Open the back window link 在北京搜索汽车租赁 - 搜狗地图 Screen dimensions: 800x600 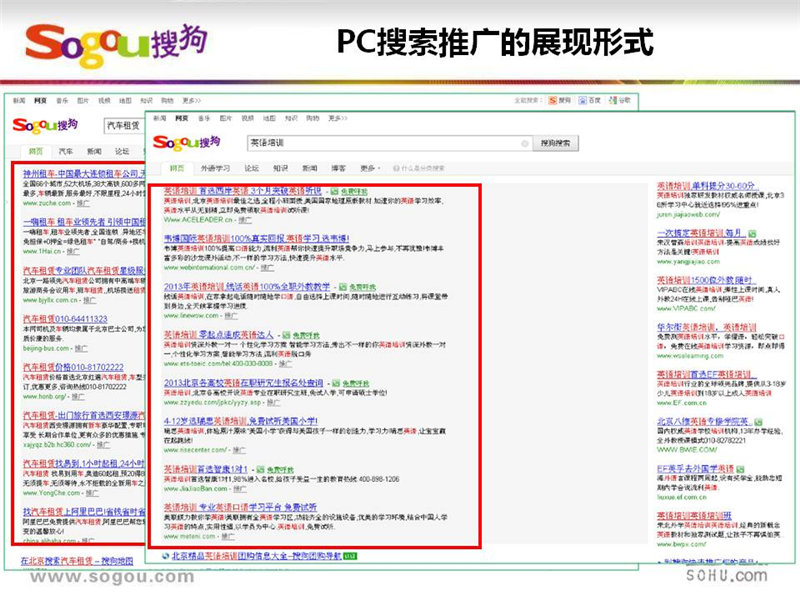tap(77, 561)
